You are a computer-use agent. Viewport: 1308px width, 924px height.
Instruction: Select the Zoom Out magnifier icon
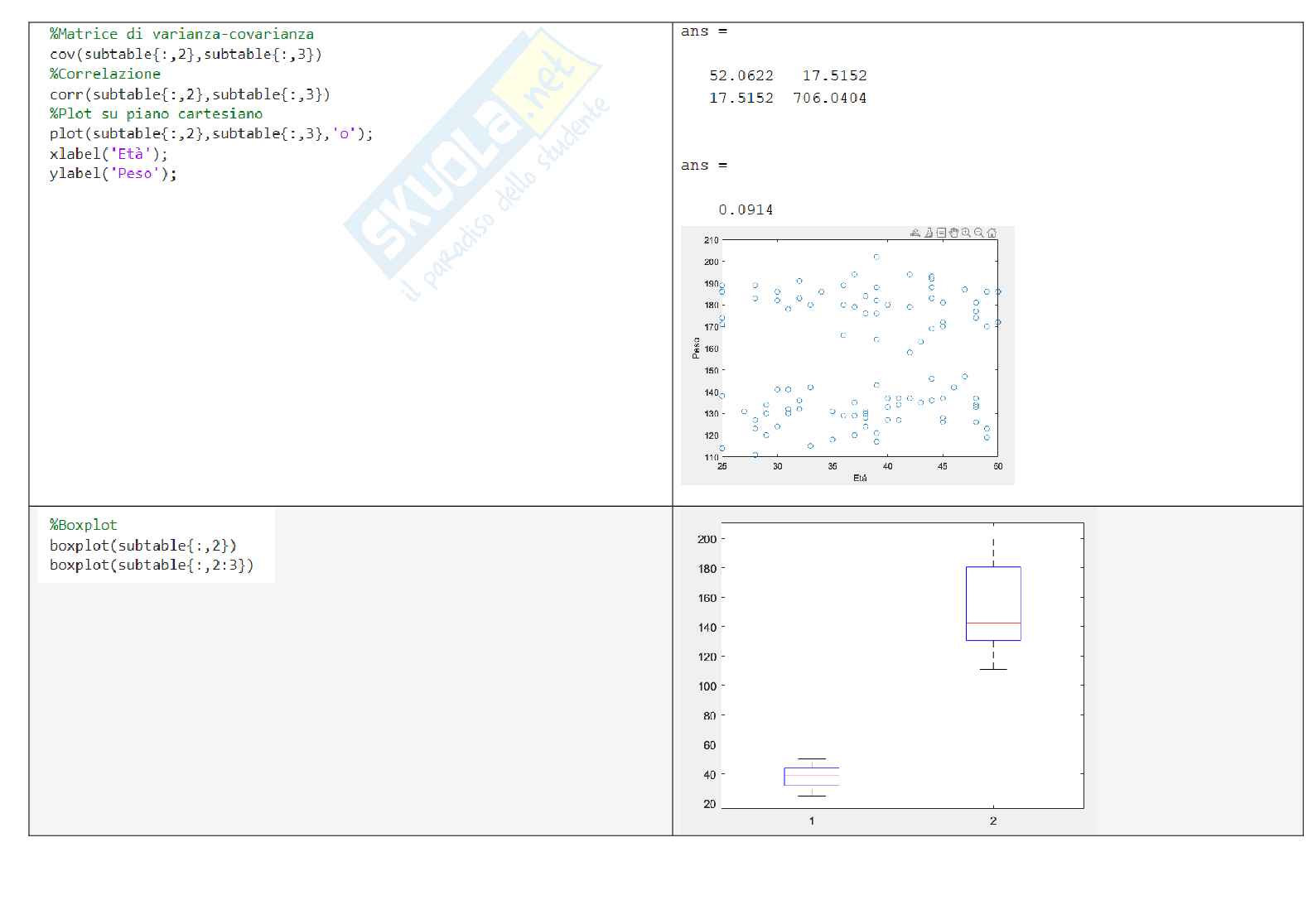click(979, 233)
